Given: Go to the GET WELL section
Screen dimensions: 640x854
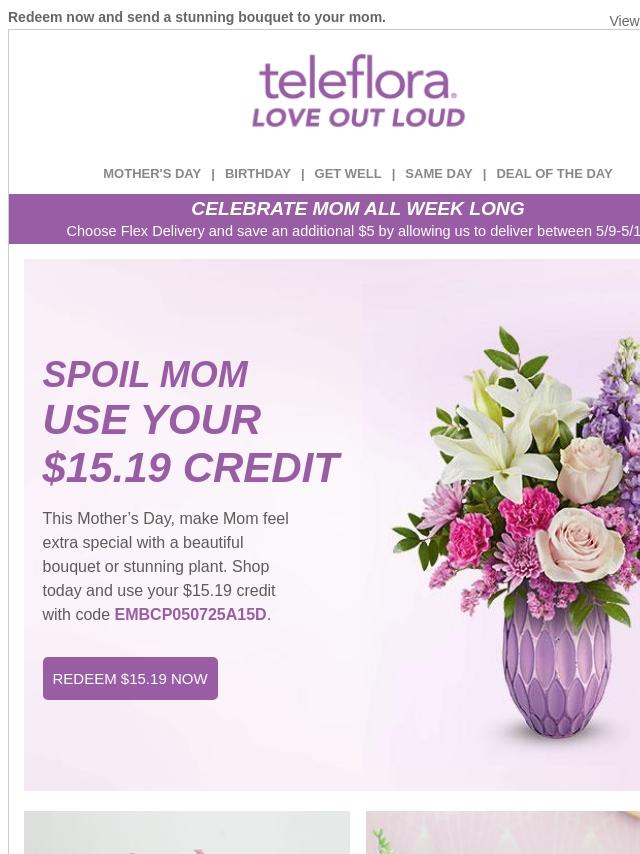Looking at the screenshot, I should click(348, 174).
